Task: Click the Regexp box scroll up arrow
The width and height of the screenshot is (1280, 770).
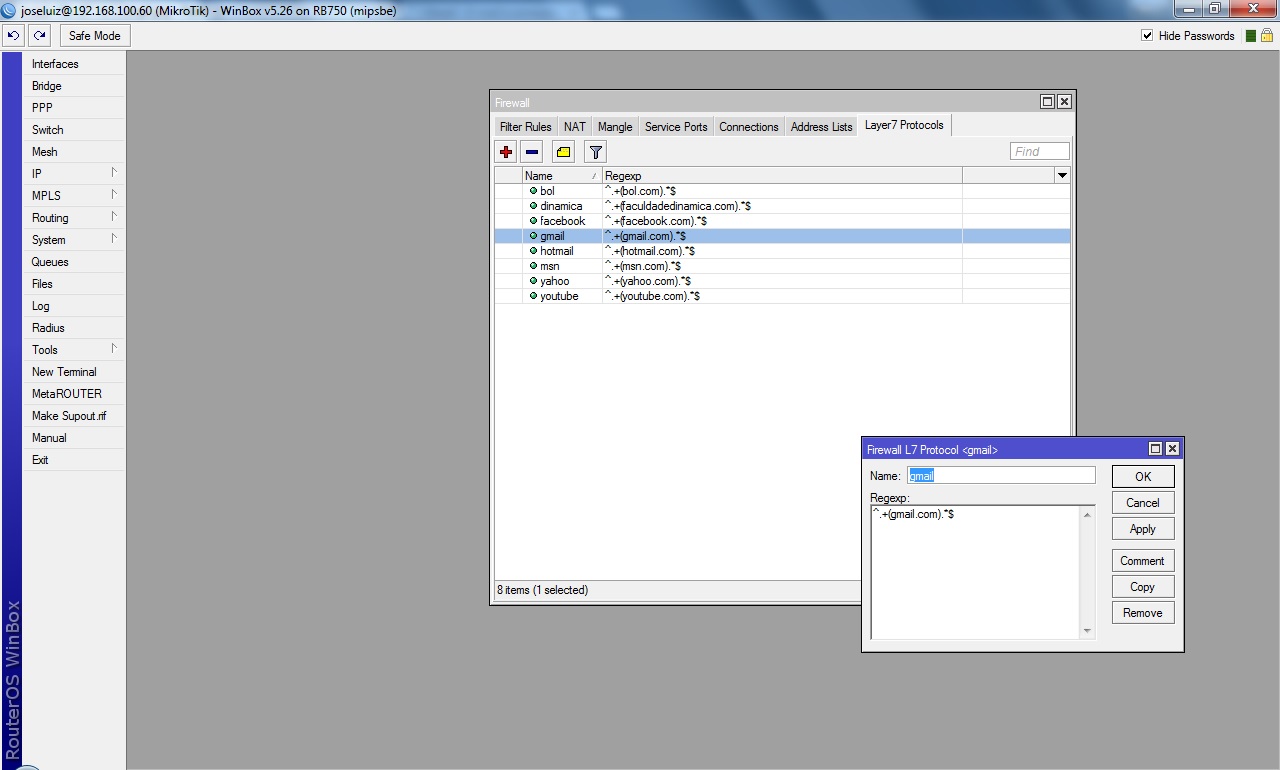Action: (1088, 514)
